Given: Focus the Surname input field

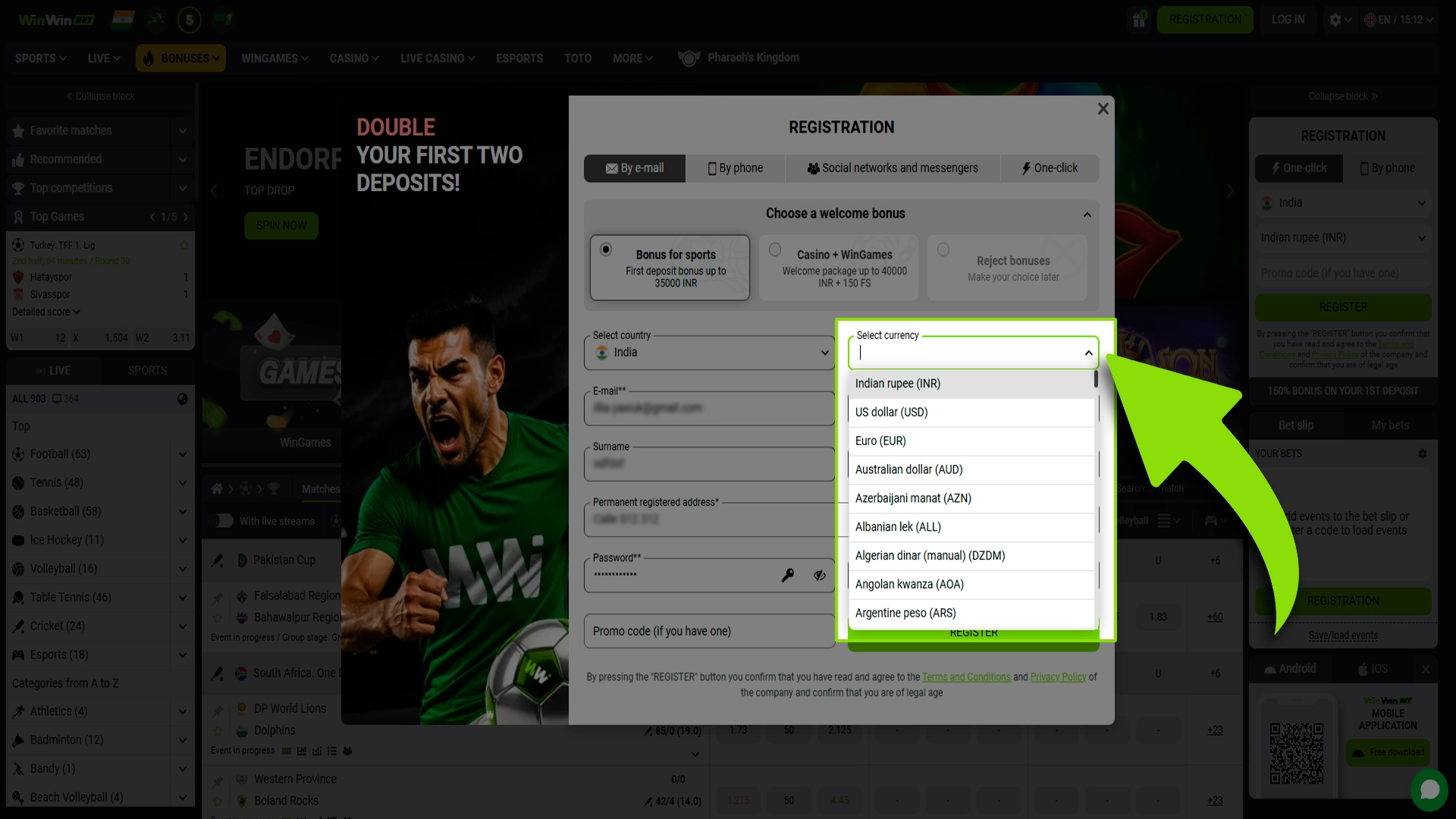Looking at the screenshot, I should click(709, 463).
